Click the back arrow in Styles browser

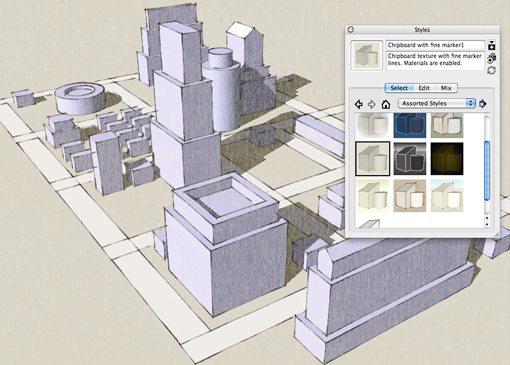click(x=359, y=104)
